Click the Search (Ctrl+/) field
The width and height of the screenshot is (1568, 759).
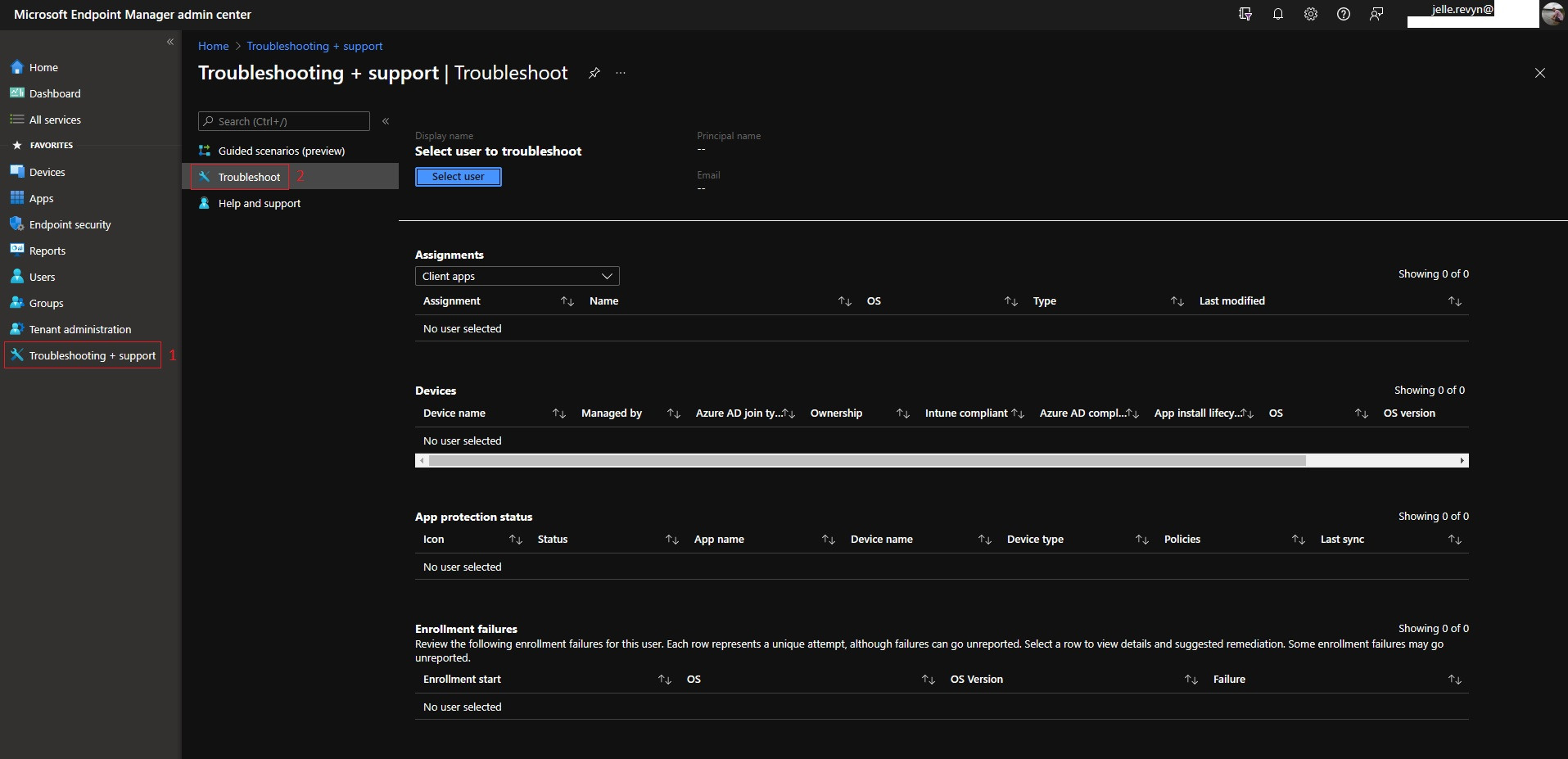pyautogui.click(x=284, y=121)
